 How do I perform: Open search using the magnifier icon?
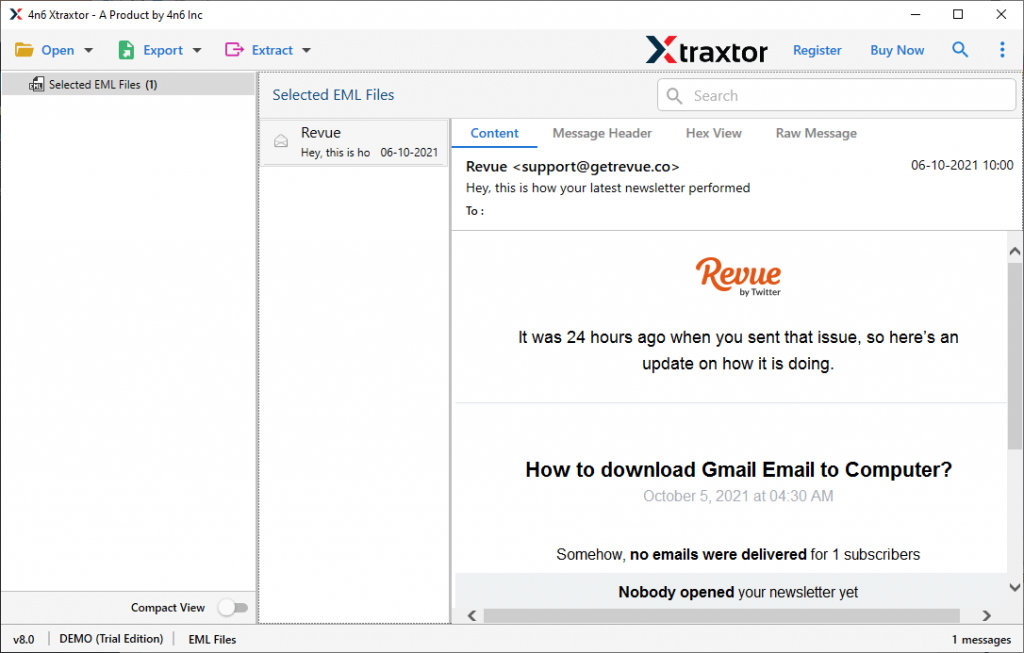tap(960, 49)
